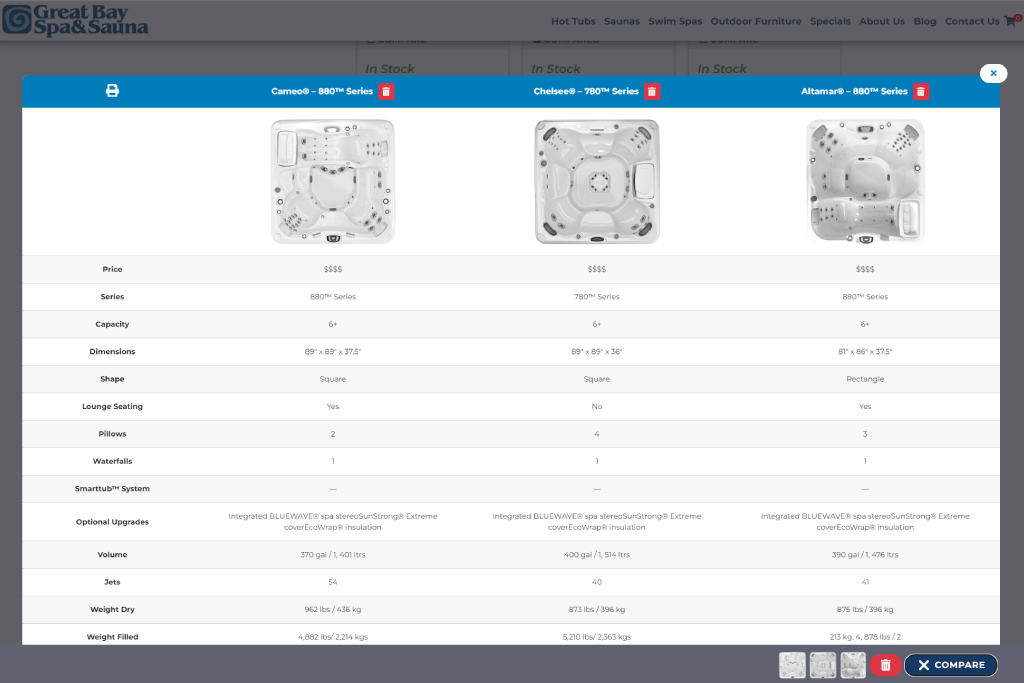Click Cameo dimensions 89" x 89" x 37.5"
Viewport: 1024px width, 683px height.
coord(333,351)
